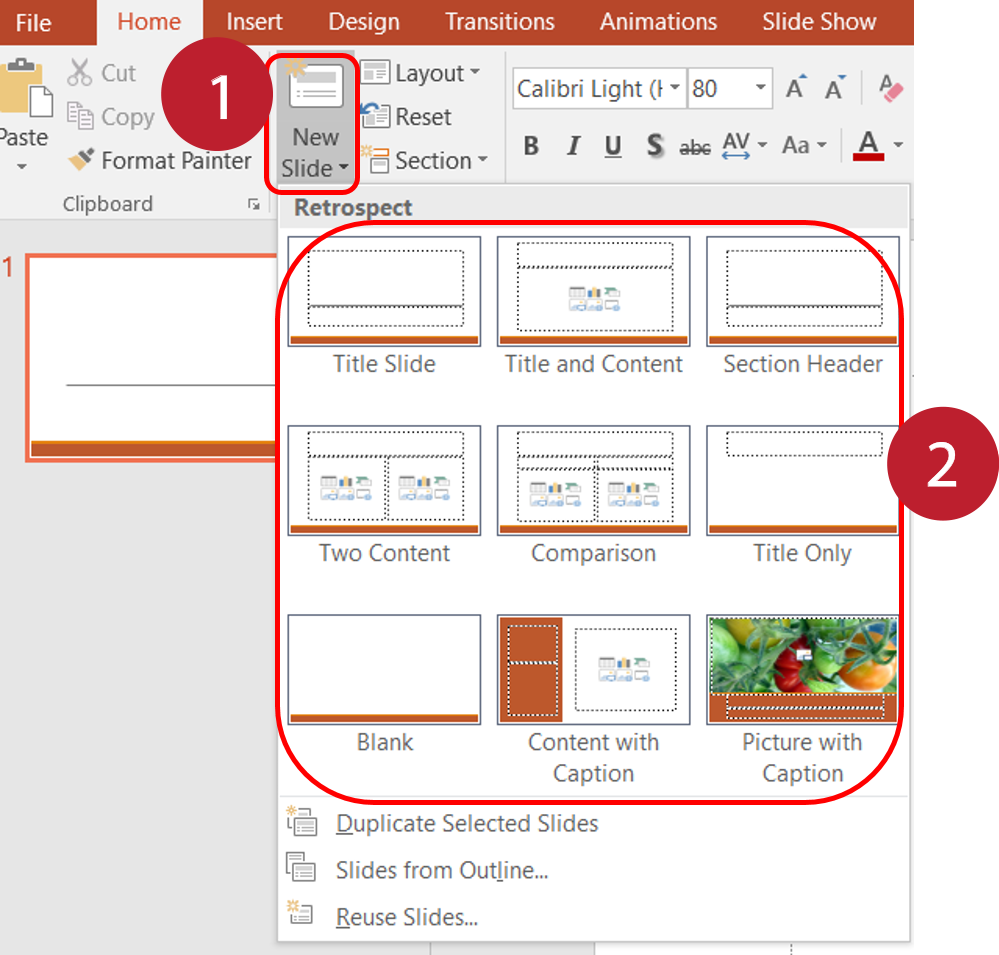Click the Clear All Formatting eraser icon
Viewport: 999px width, 955px height.
(x=890, y=88)
